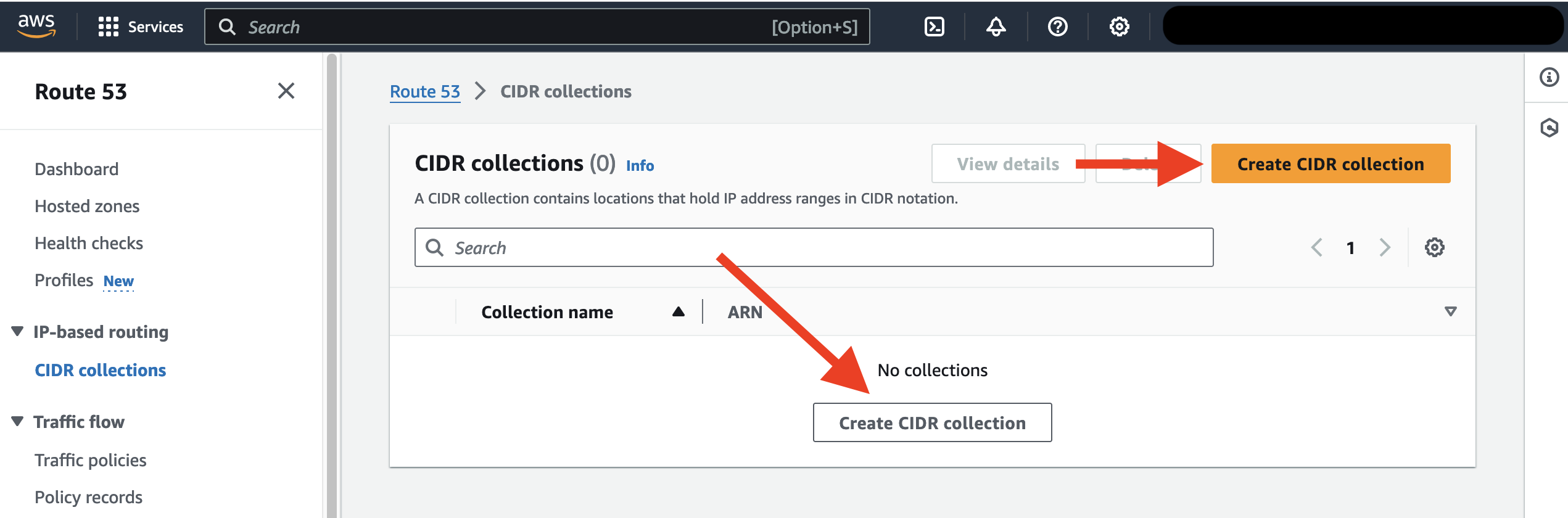Click the ARN column header
The image size is (1568, 518).
coord(745,312)
